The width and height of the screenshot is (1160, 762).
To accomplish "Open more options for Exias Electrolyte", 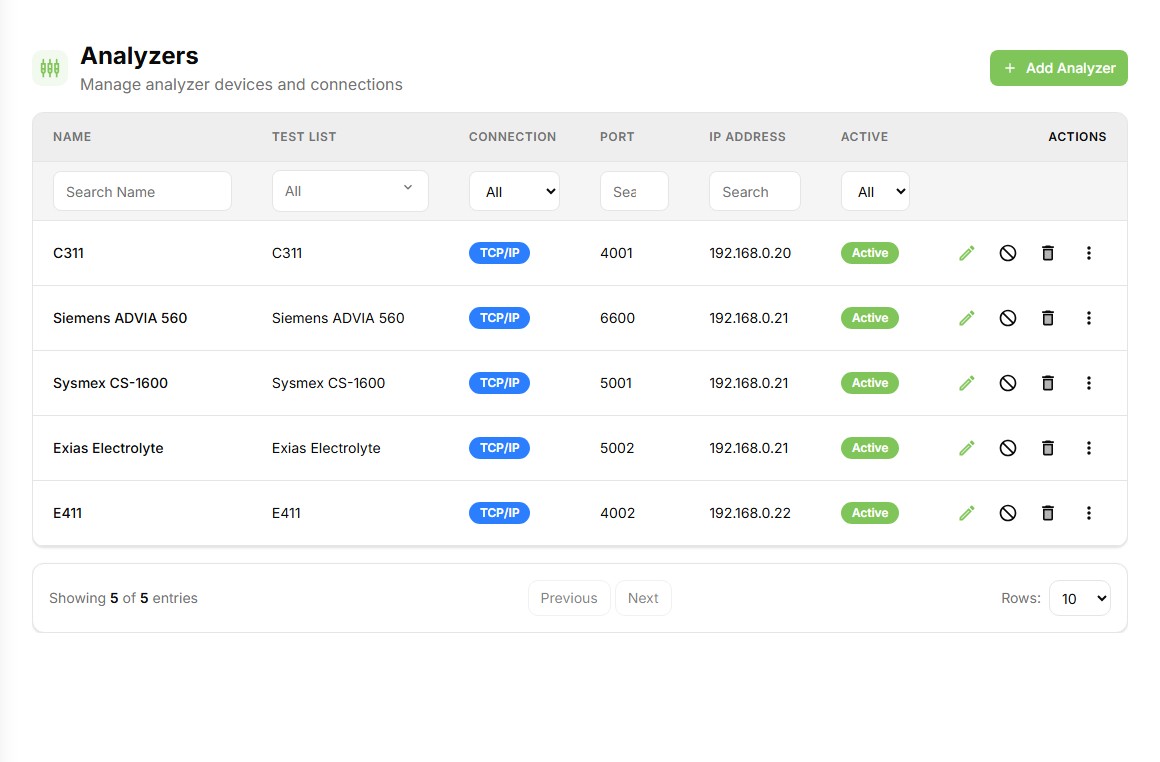I will click(x=1088, y=448).
